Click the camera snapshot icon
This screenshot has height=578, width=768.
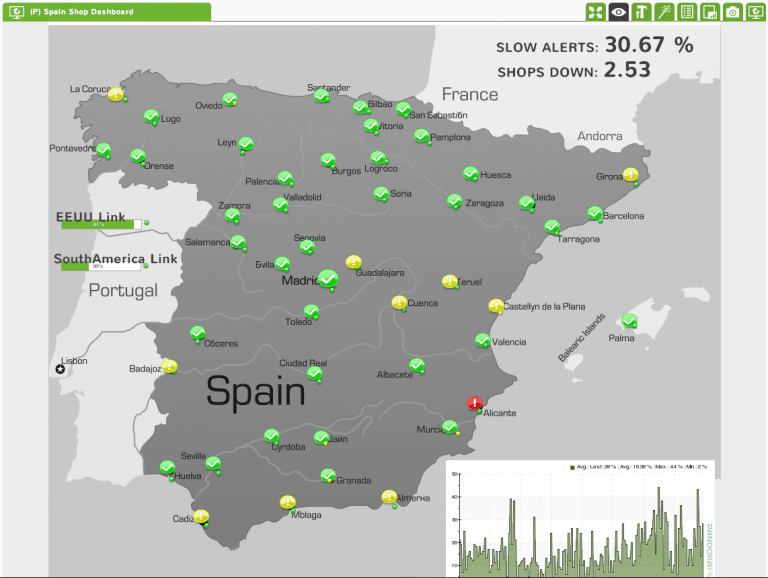(x=733, y=12)
